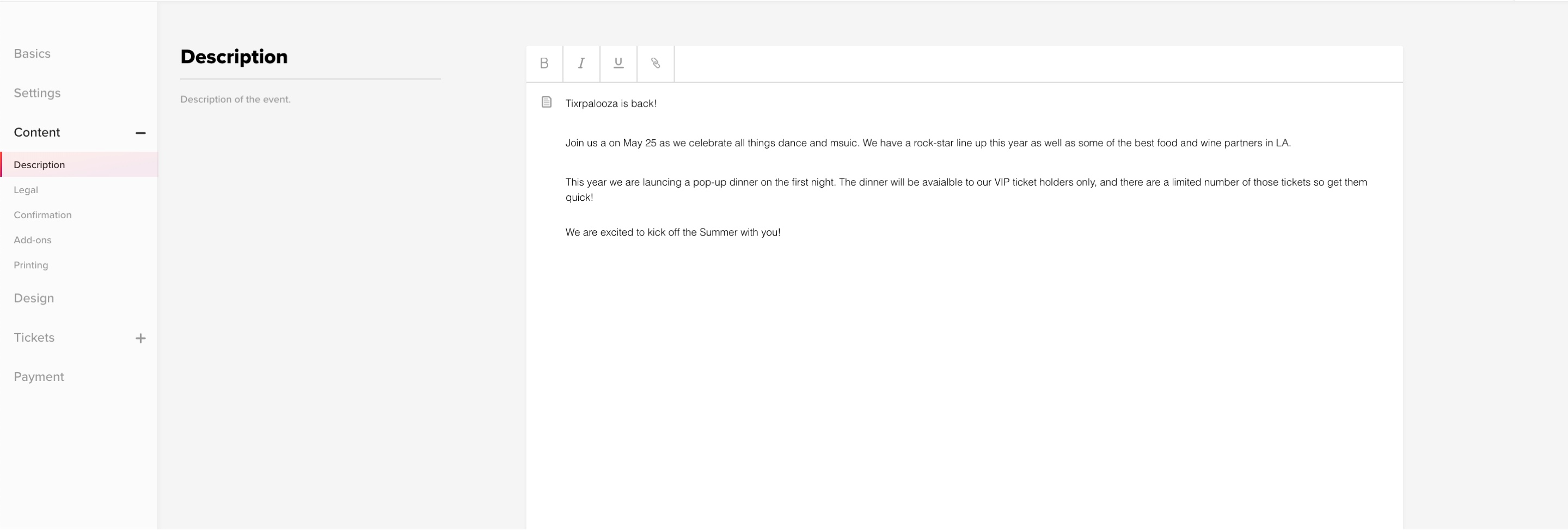1568x530 pixels.
Task: Open the Description sub-item
Action: [x=79, y=165]
